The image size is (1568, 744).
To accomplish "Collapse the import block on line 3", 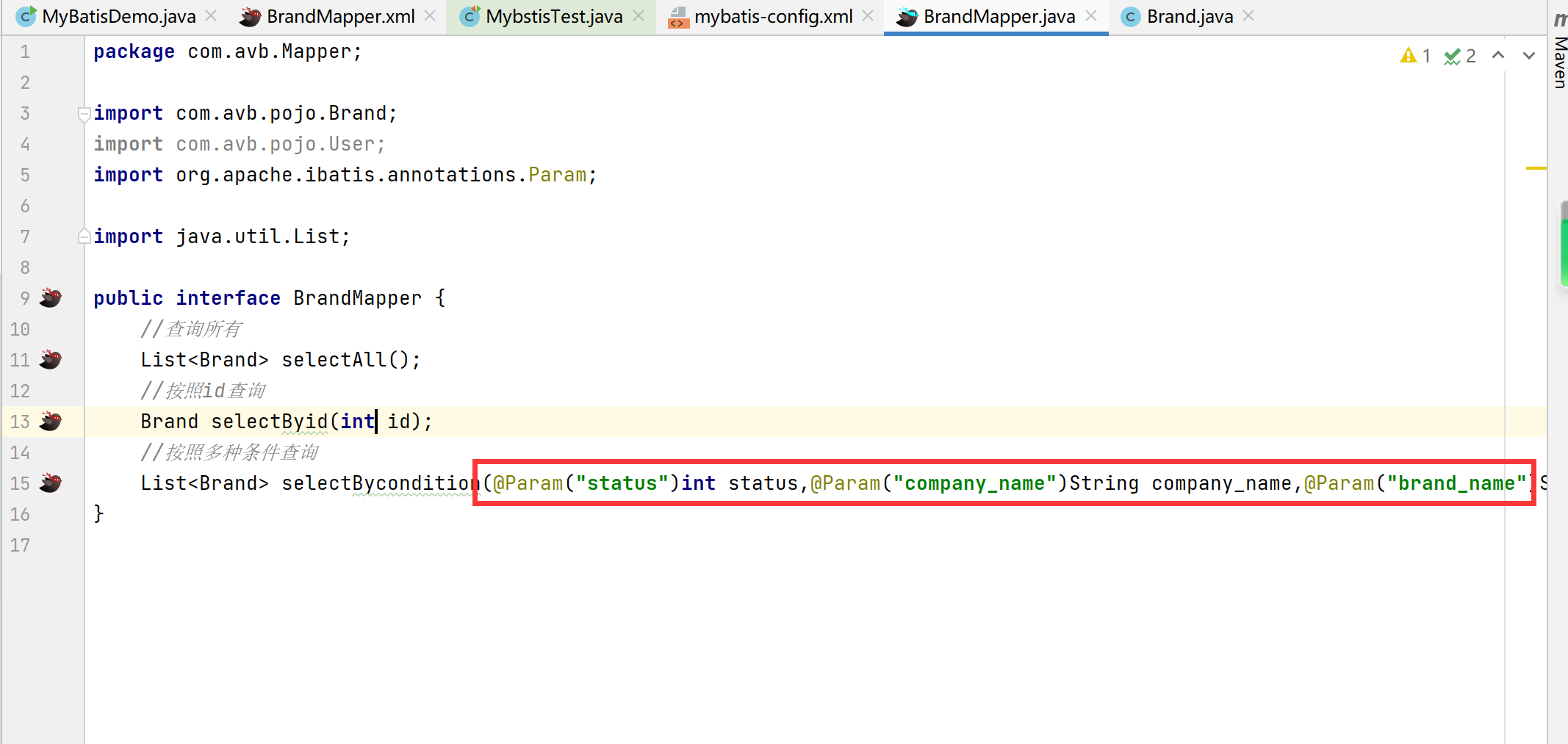I will coord(84,114).
